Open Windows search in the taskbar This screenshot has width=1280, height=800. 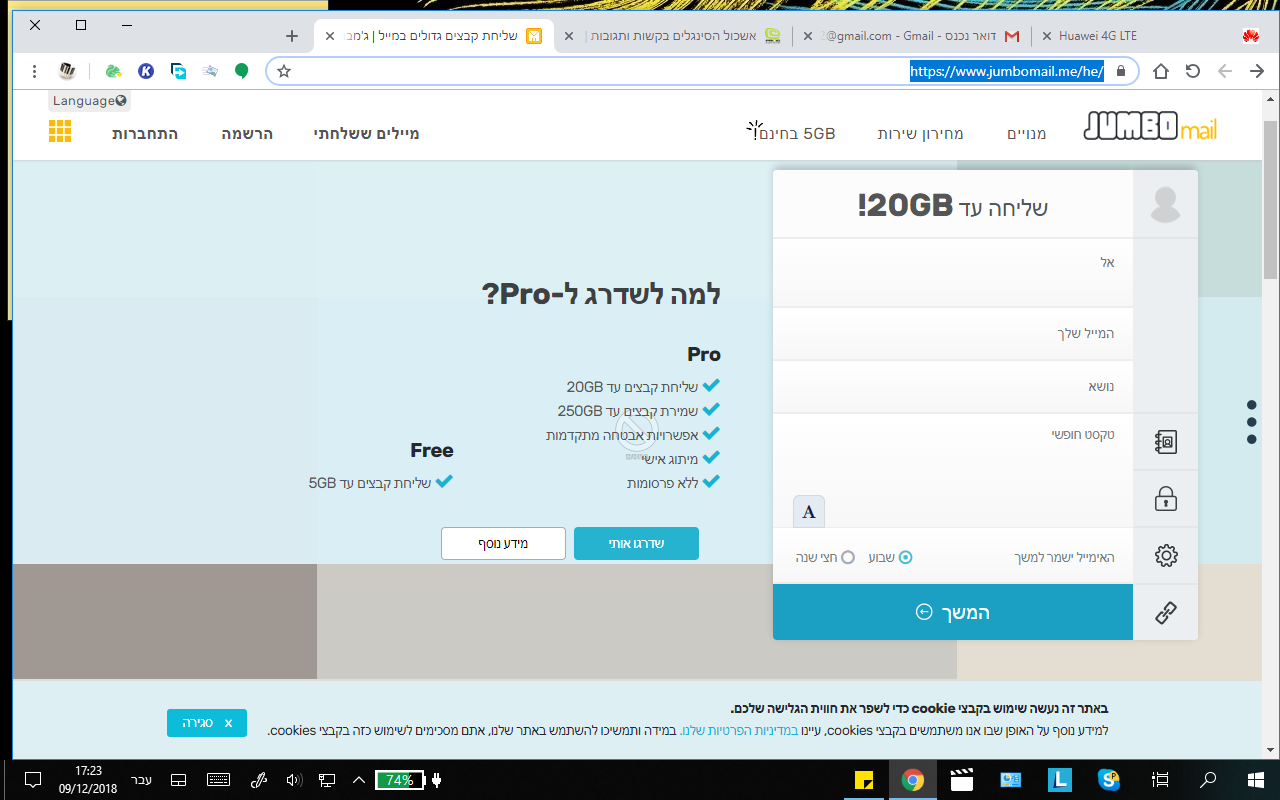click(x=1208, y=780)
